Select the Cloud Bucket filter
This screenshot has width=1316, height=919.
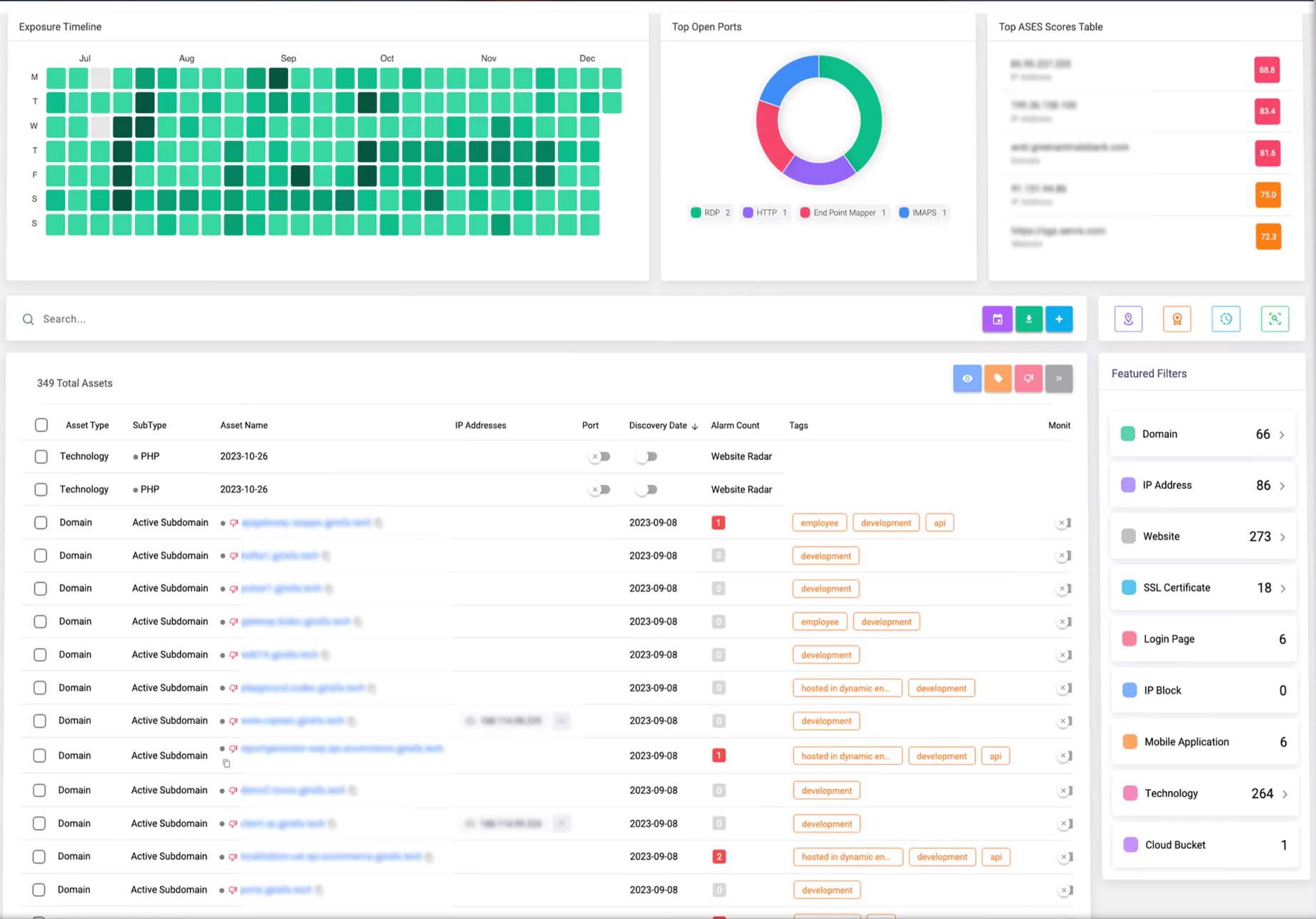coord(1205,845)
